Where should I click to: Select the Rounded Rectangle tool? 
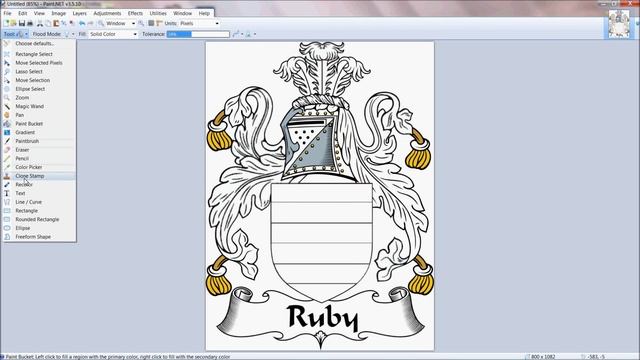tap(39, 219)
